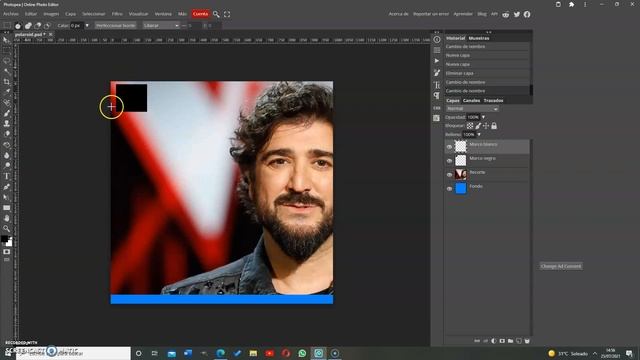Click the red Cuenta button
Screen dimensions: 640x360
[200, 14]
